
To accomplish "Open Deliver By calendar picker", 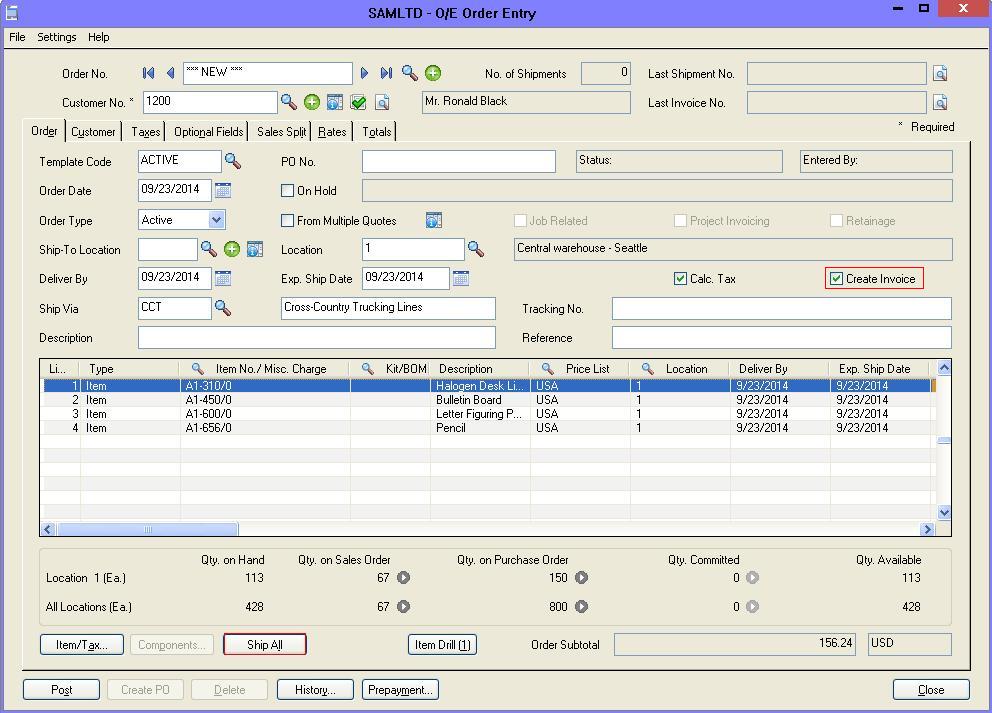I will tap(223, 277).
